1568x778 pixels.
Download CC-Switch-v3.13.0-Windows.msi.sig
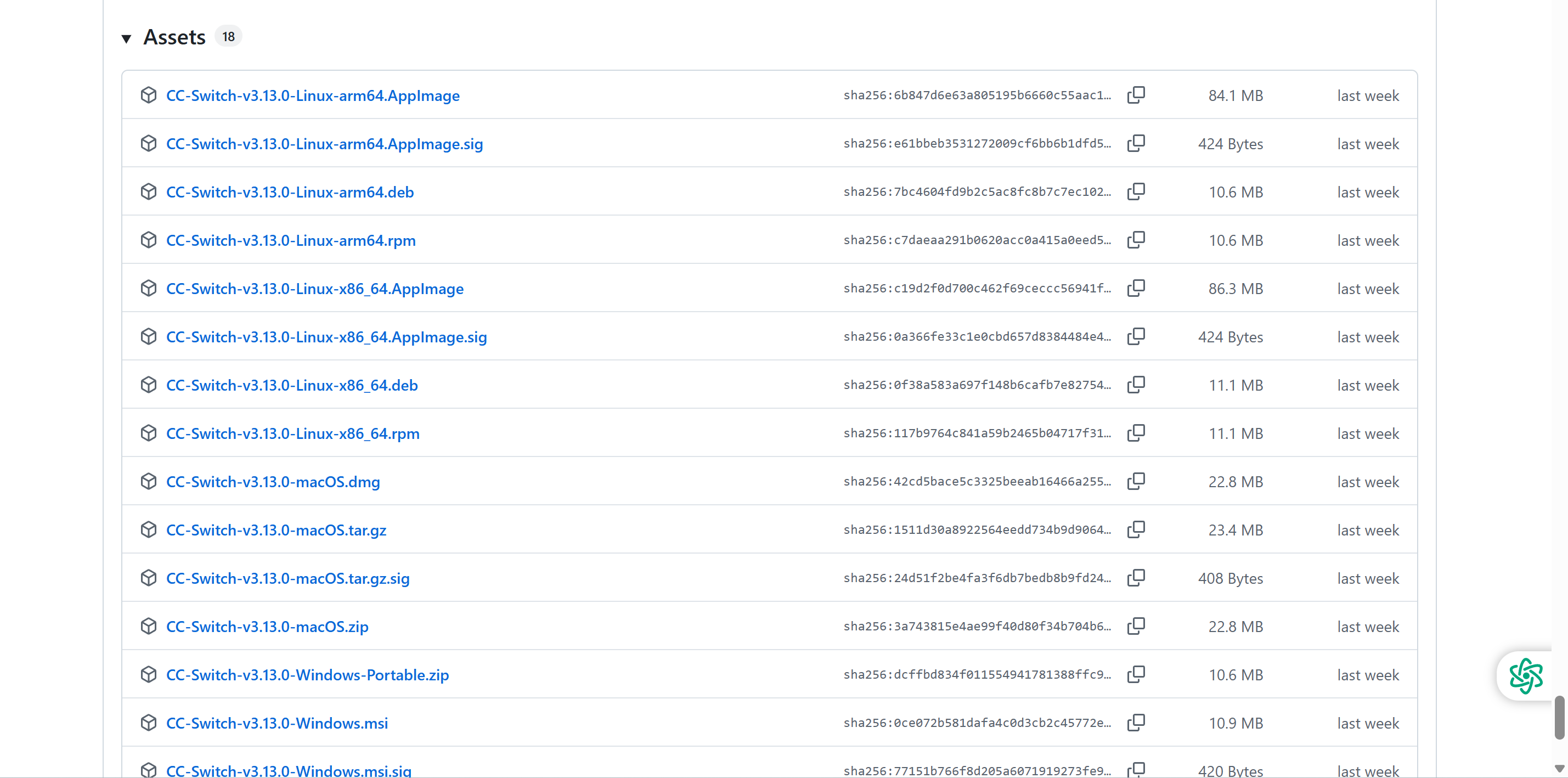(289, 770)
